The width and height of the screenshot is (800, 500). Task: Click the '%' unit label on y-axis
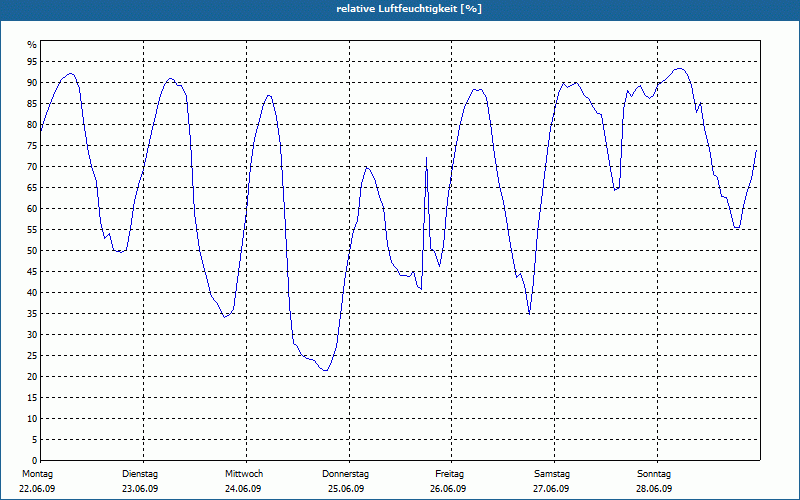tap(32, 45)
